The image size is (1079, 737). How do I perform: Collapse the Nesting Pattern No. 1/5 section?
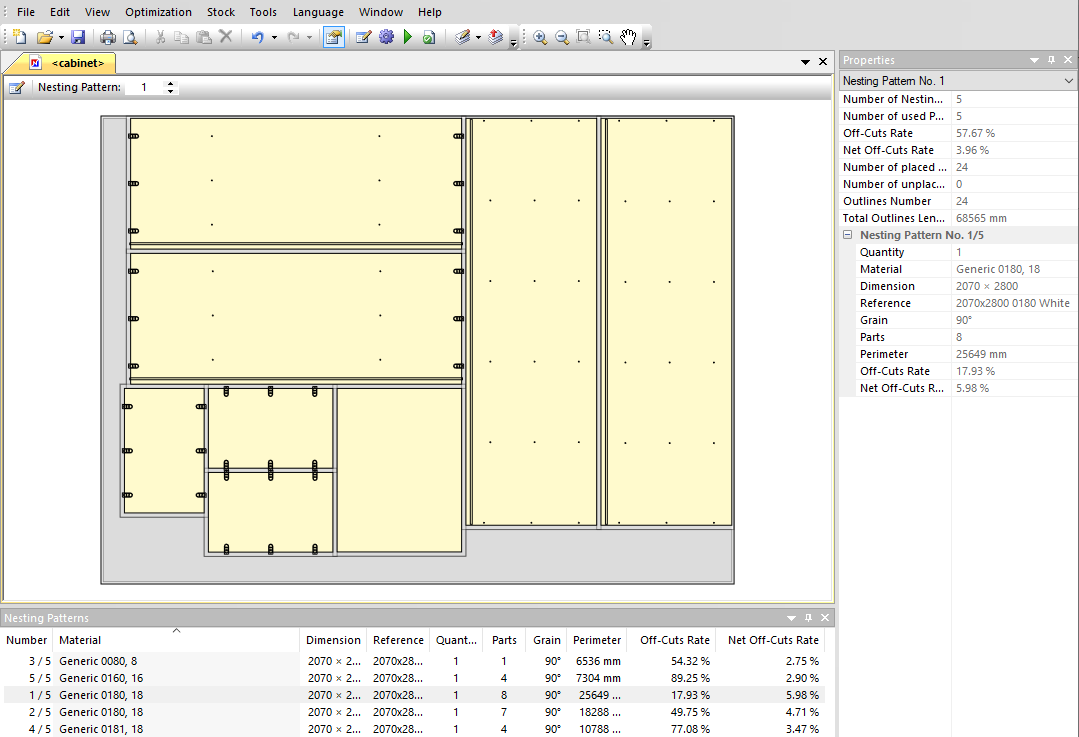pos(848,235)
